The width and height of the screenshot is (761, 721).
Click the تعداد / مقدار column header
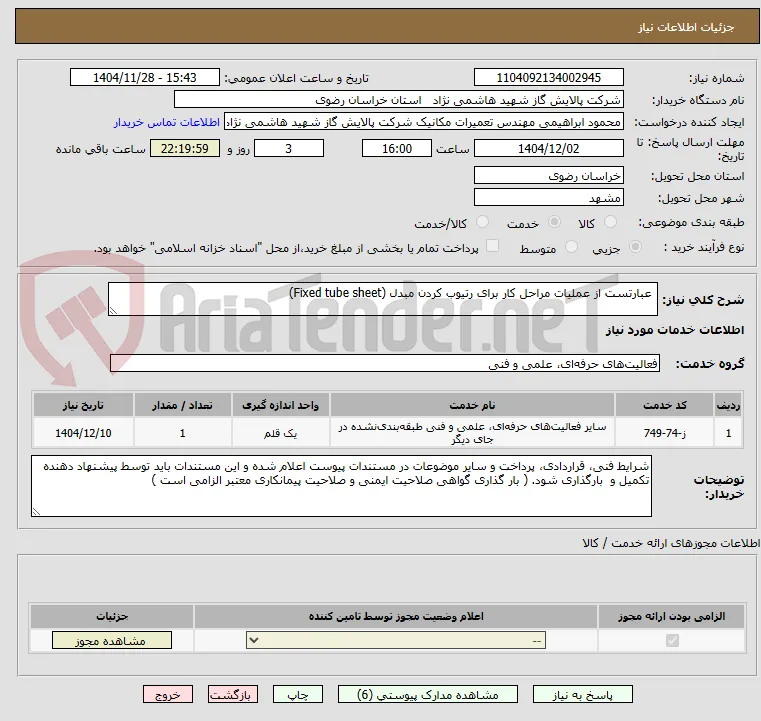coord(182,405)
